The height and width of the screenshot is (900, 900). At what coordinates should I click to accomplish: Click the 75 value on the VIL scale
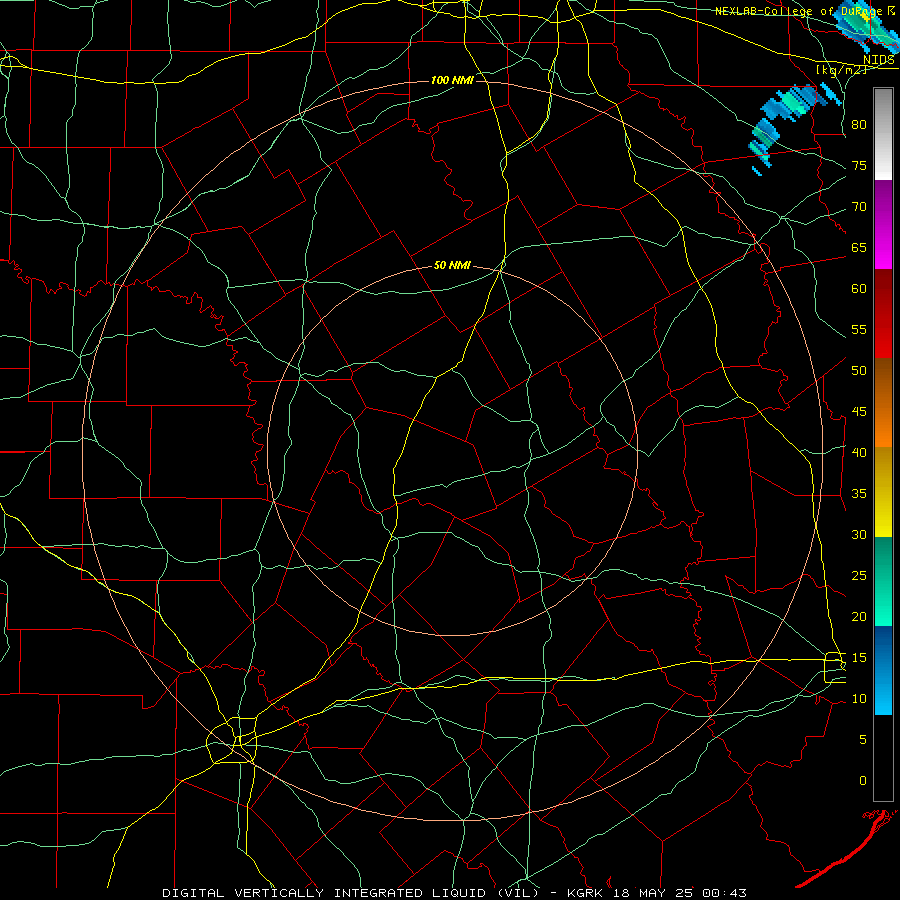[859, 166]
